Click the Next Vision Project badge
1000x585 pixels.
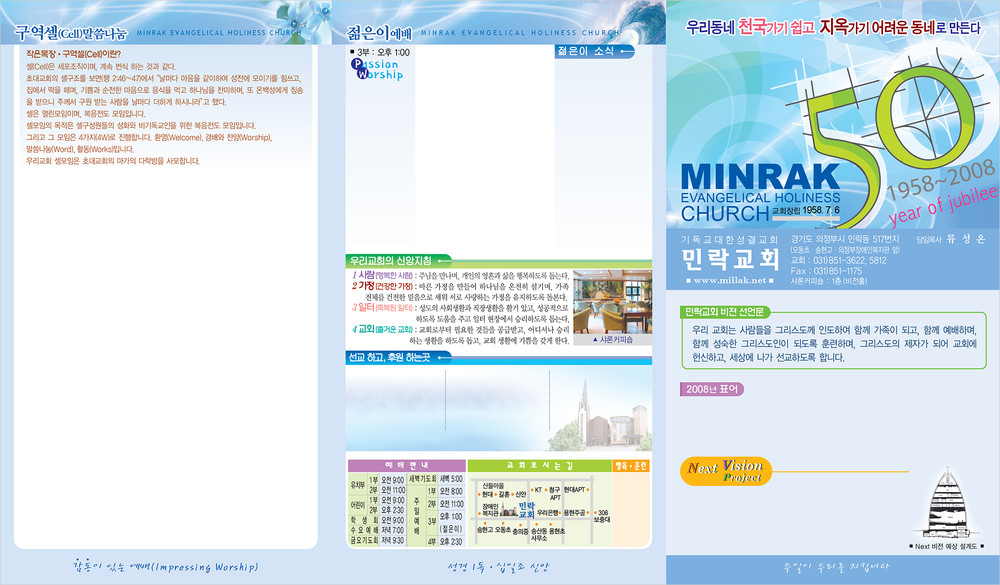[x=725, y=470]
